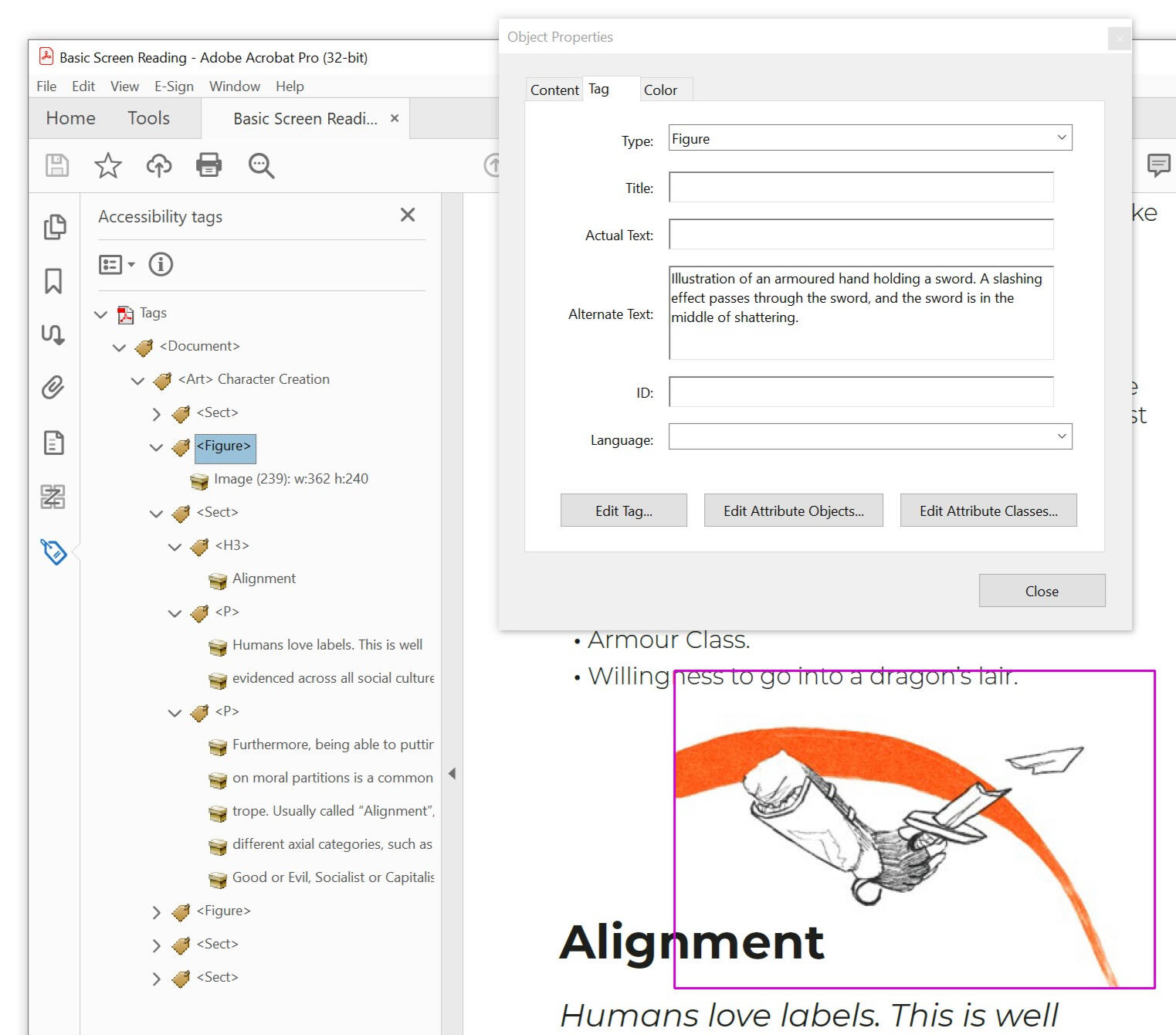Open the E-Sign menu

[173, 86]
